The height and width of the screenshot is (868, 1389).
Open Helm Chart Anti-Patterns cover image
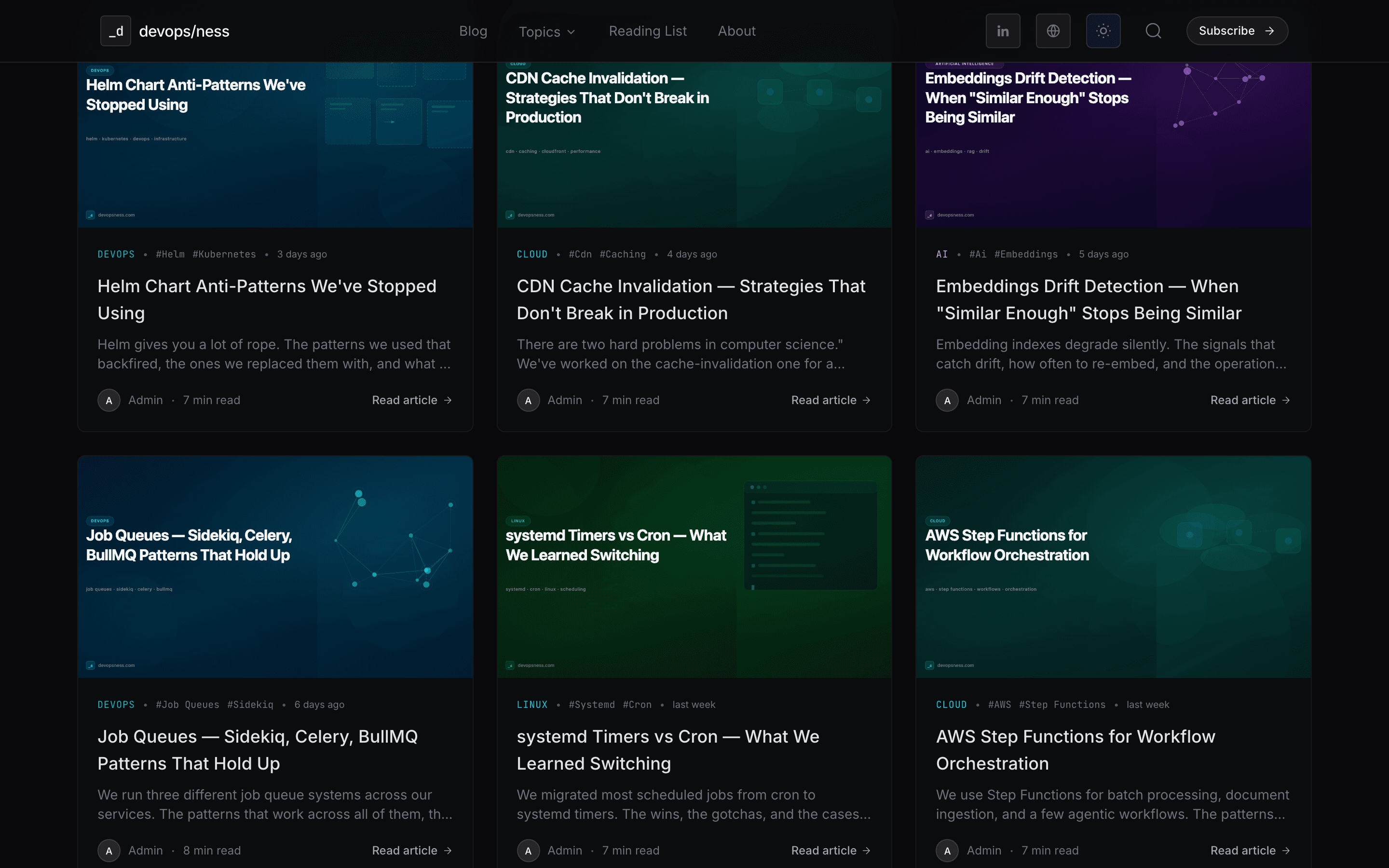pyautogui.click(x=275, y=145)
